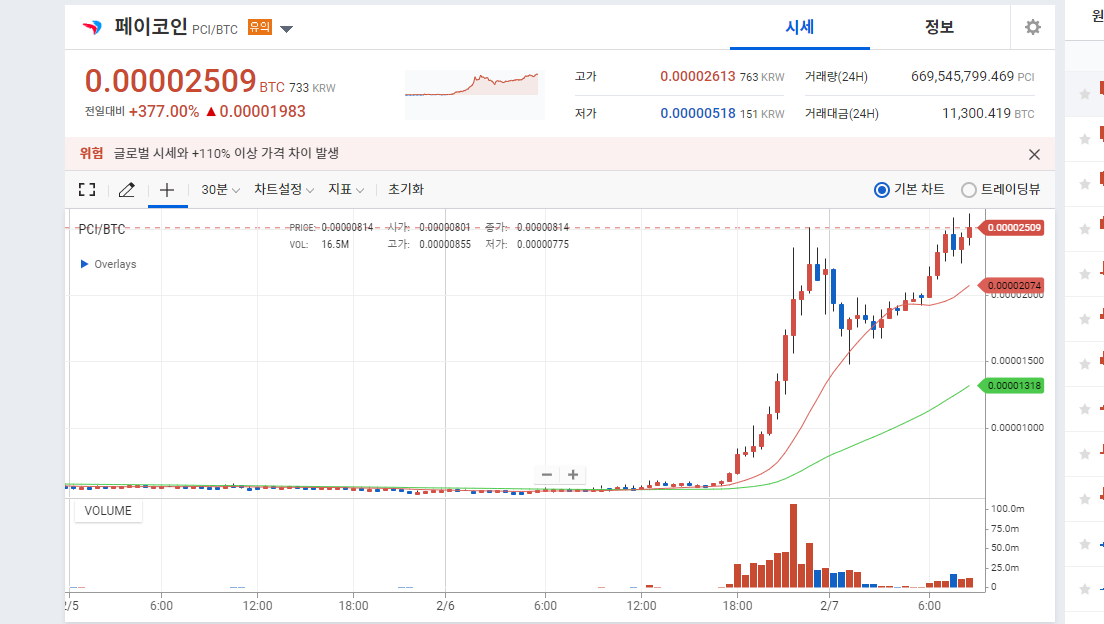Screen dimensions: 1104x624
Task: Click the chart zoom out minus button
Action: point(547,475)
